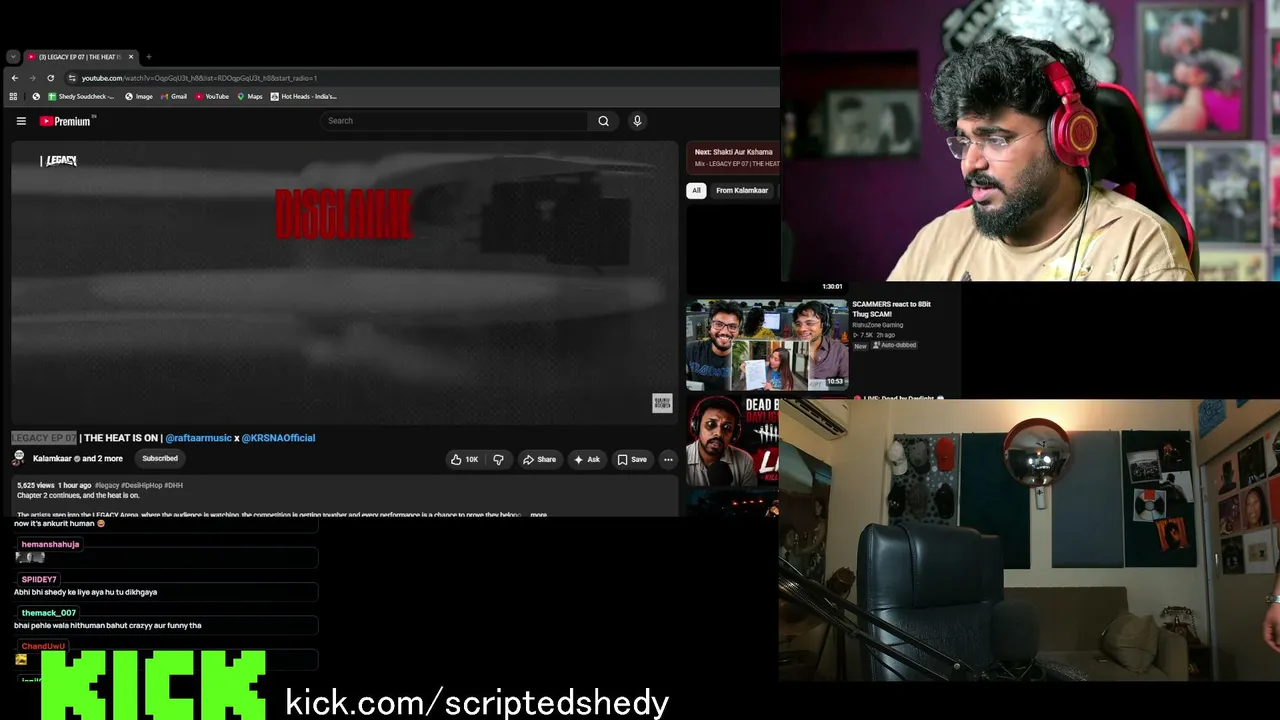Viewport: 1280px width, 720px height.
Task: Open Next: Shakti Aur Kshama mix panel
Action: (x=733, y=158)
